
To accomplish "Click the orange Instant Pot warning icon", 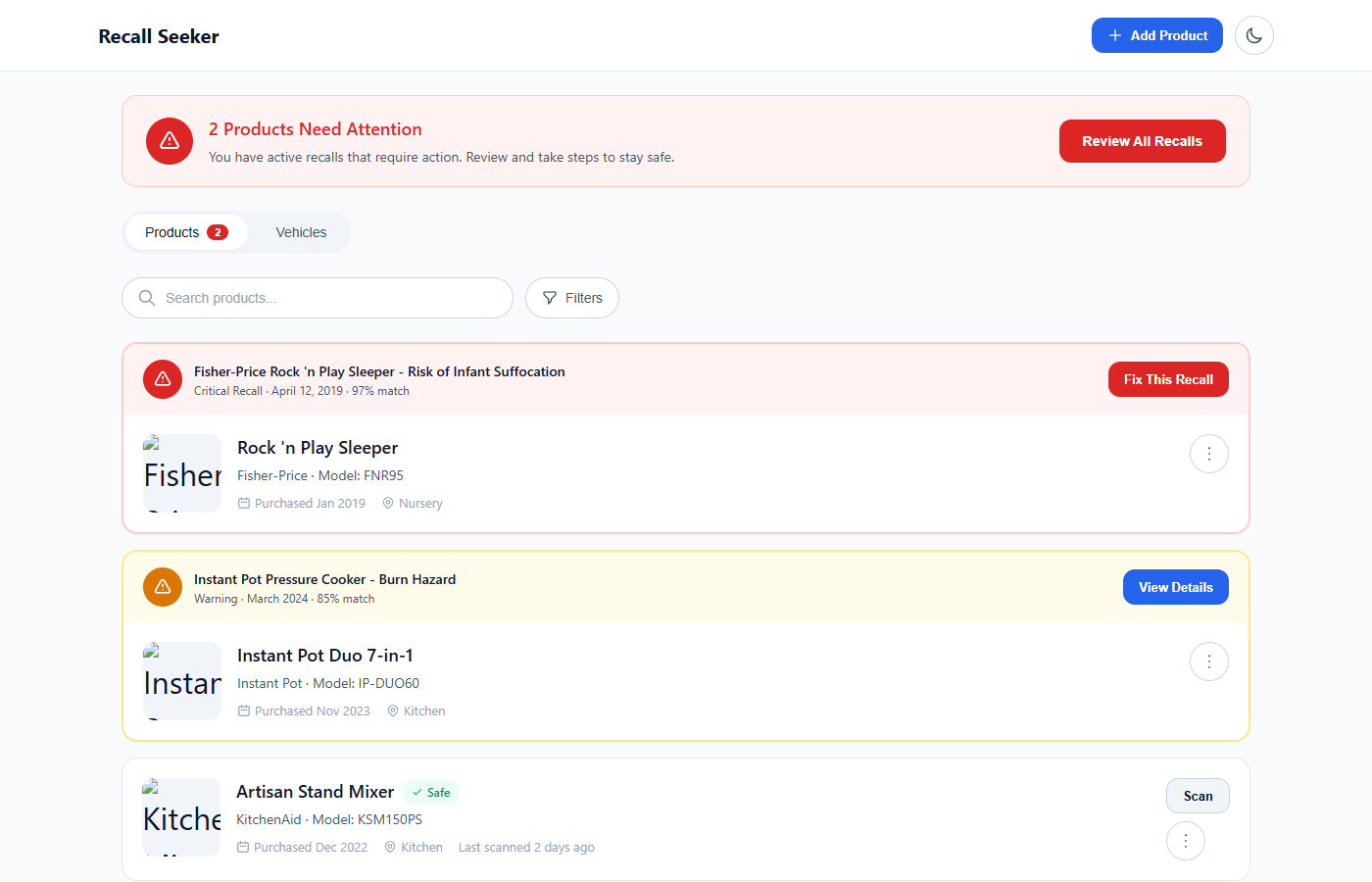I will click(163, 587).
